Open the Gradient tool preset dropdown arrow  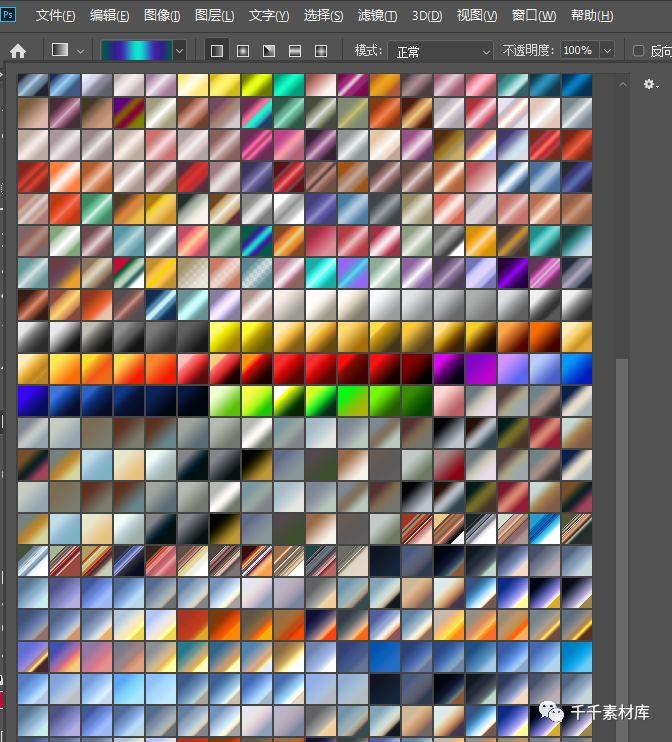coord(80,51)
